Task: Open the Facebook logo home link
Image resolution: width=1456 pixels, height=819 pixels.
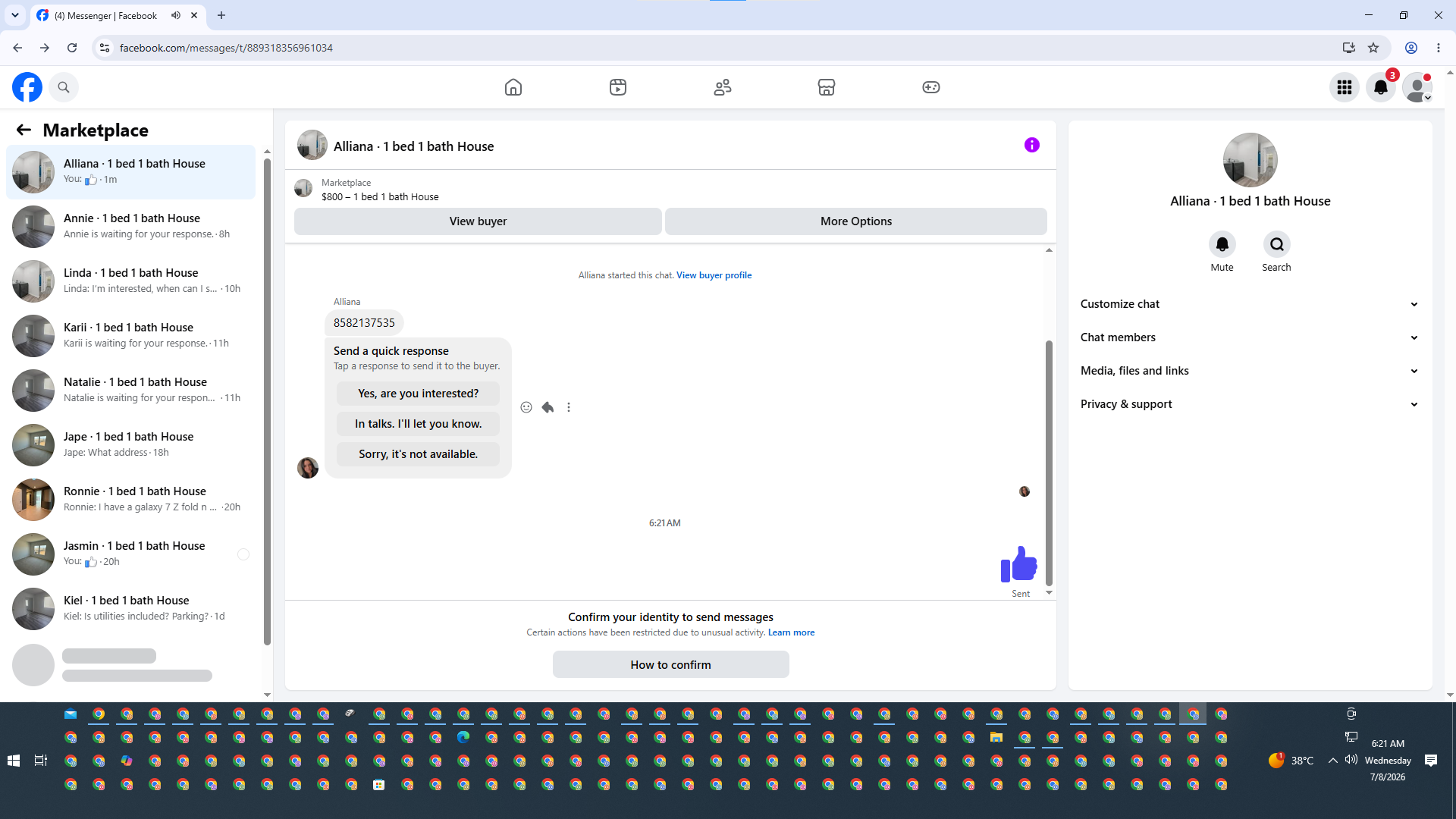Action: click(27, 87)
